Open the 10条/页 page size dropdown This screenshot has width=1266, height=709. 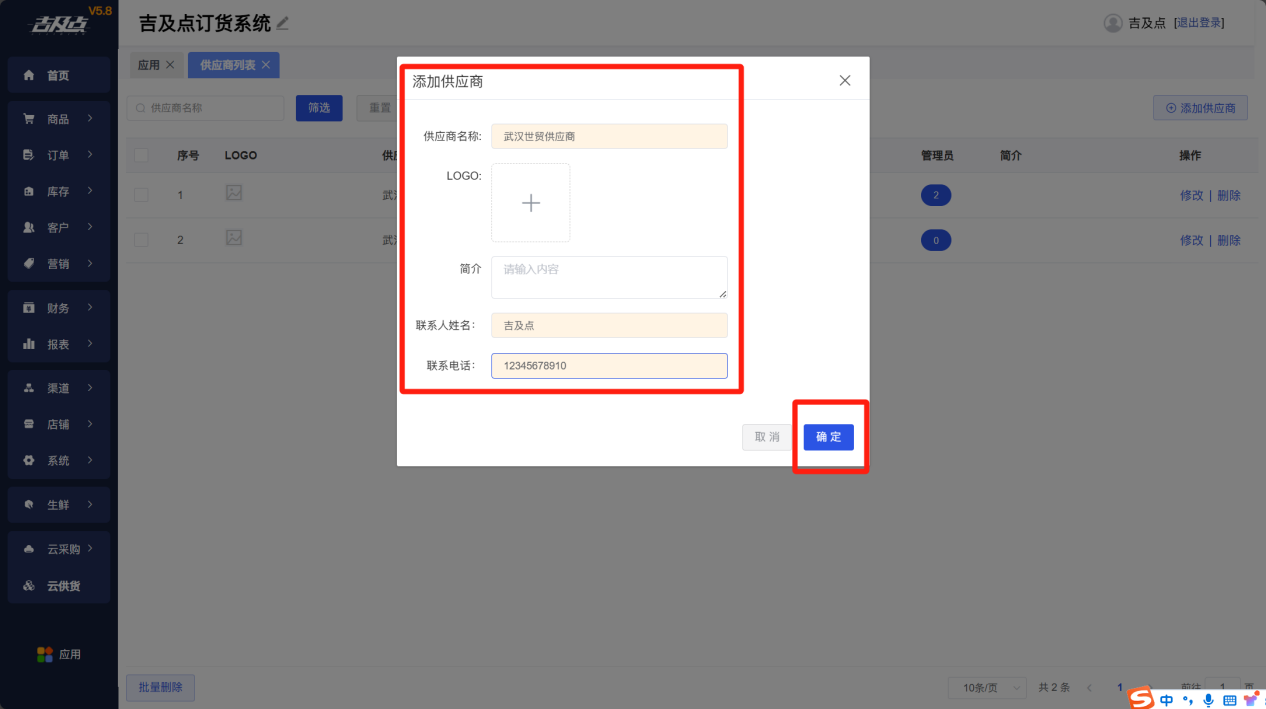tap(987, 688)
